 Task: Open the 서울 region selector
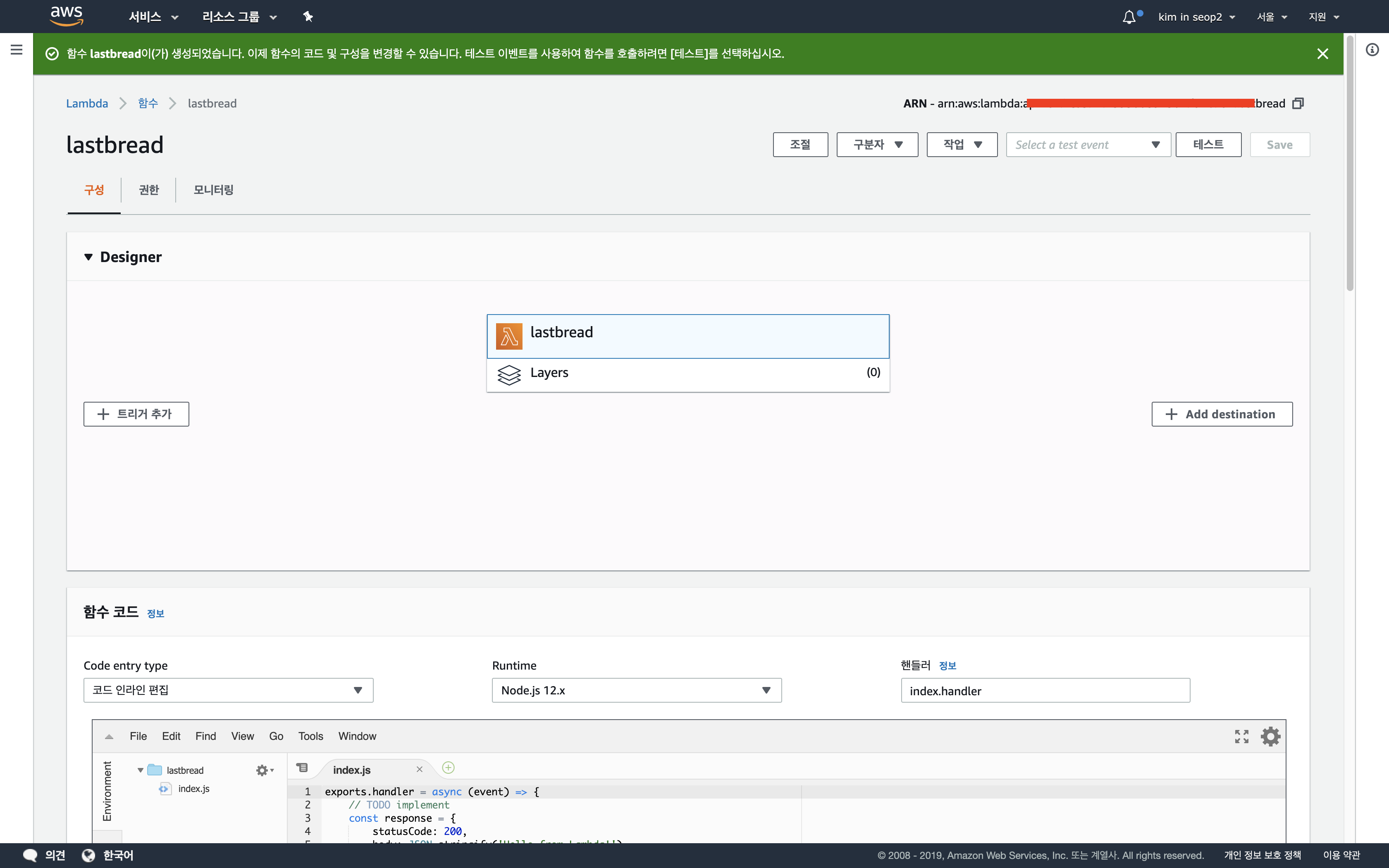point(1272,17)
